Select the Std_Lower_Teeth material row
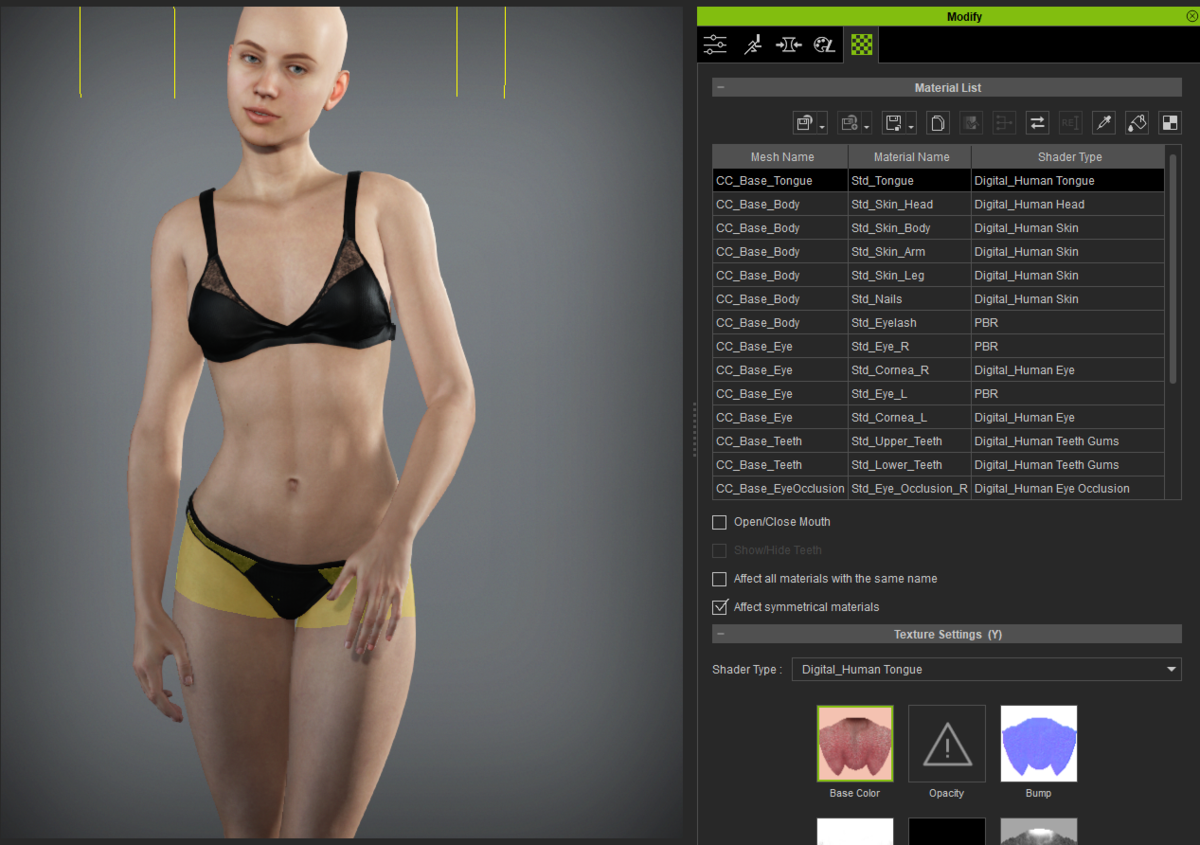Viewport: 1200px width, 845px height. (938, 465)
